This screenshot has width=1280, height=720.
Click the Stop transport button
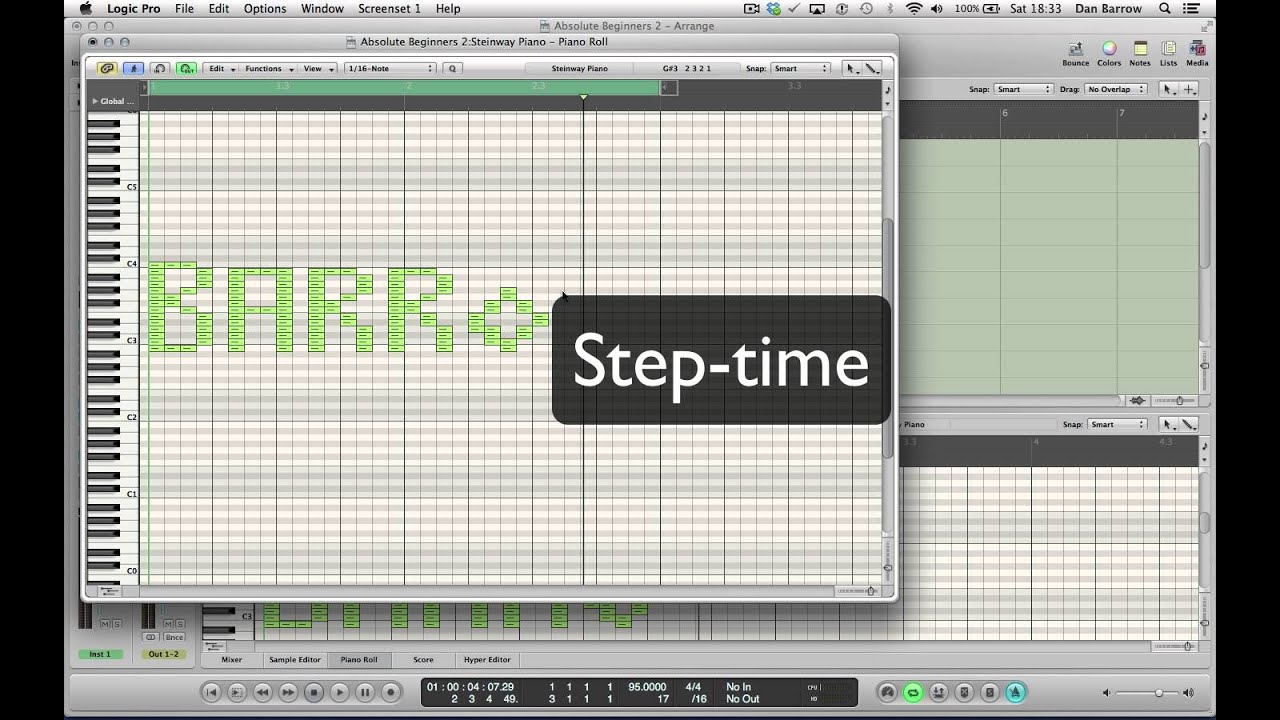pos(314,692)
